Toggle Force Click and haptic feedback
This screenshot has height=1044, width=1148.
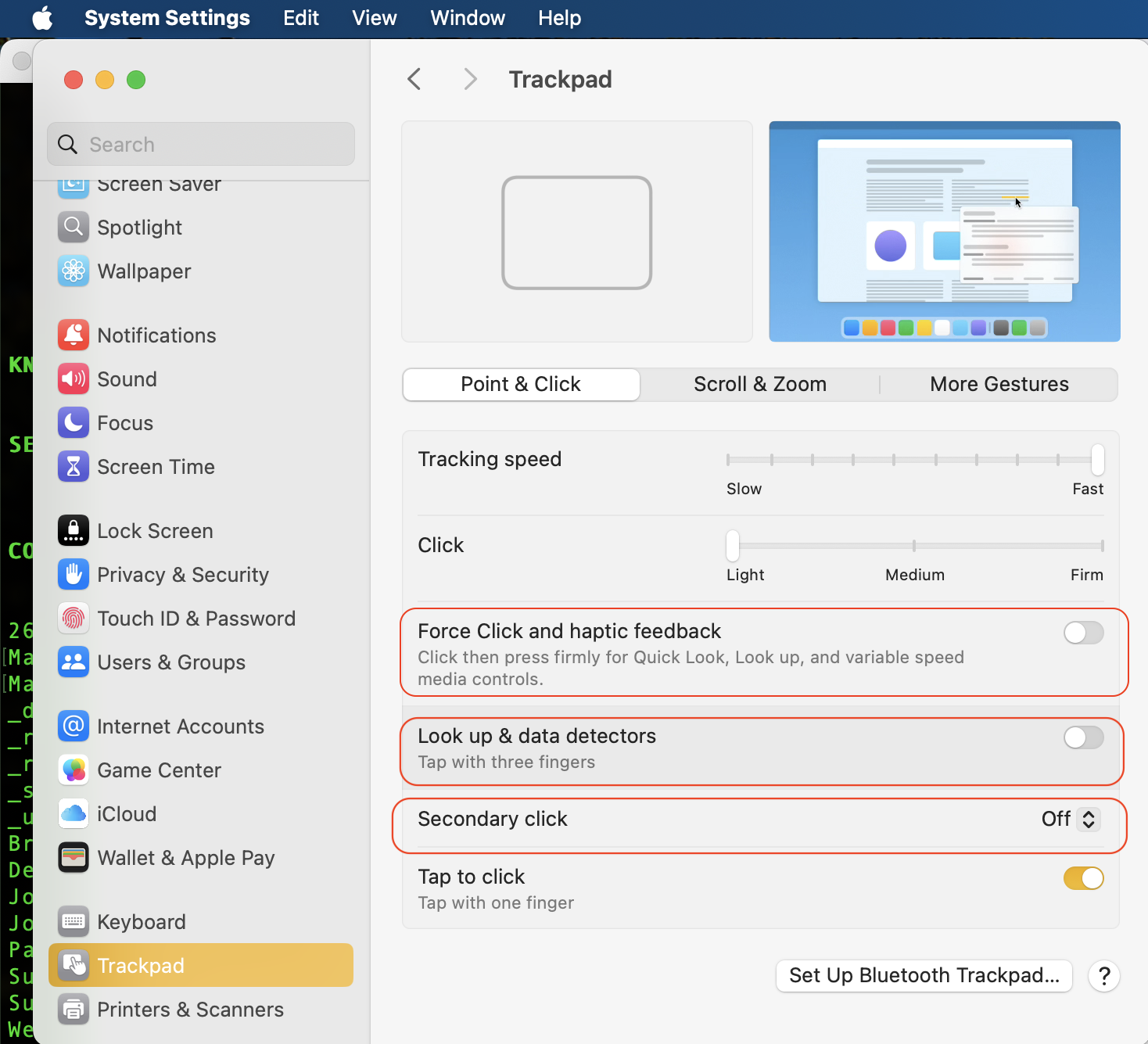click(1083, 633)
